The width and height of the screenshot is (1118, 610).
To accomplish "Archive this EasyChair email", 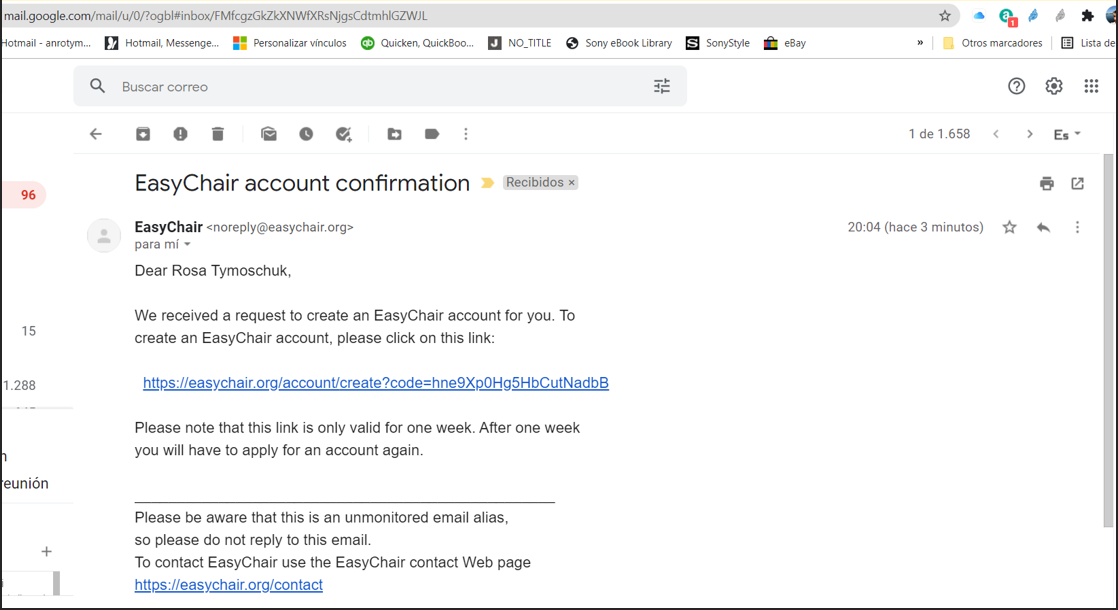I will (x=143, y=134).
